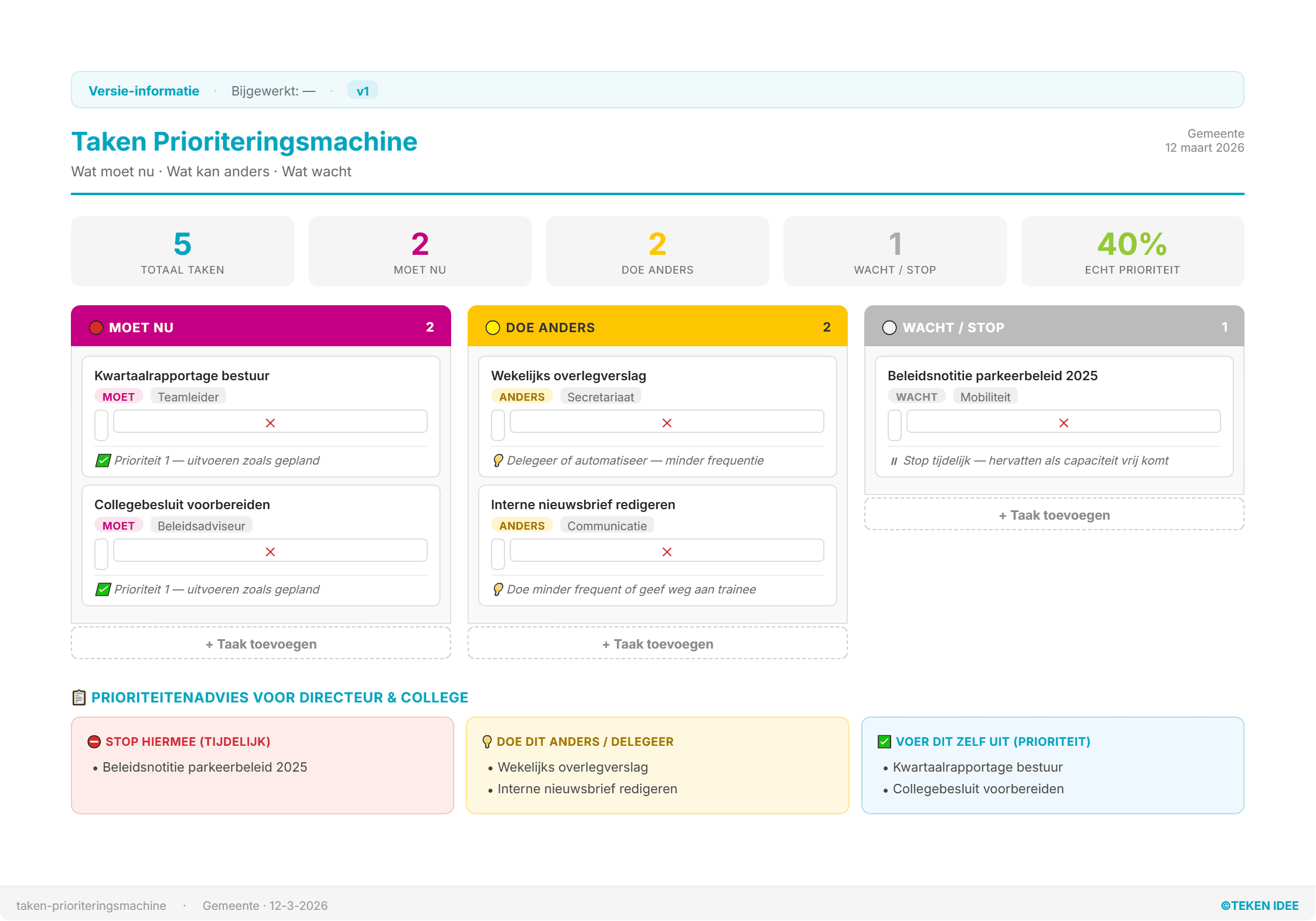1316x921 pixels.
Task: Select the Versie-informatie label in top bar
Action: 144,91
